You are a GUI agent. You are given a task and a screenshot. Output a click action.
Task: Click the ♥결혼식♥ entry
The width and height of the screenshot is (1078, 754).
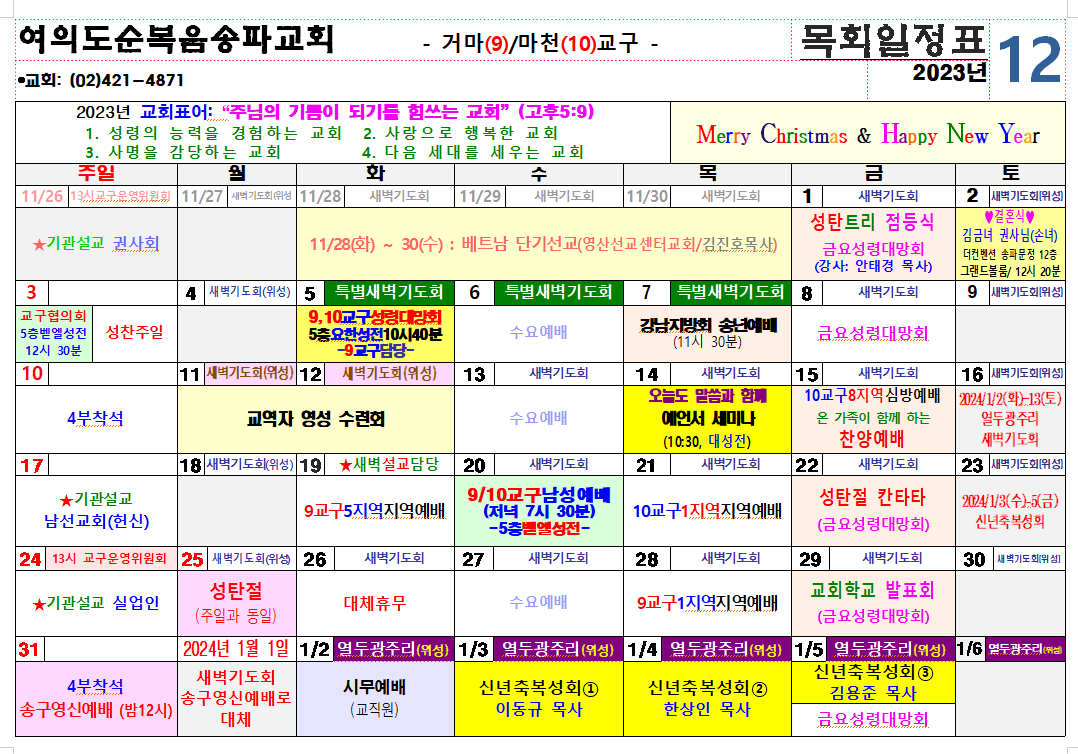coord(1009,217)
